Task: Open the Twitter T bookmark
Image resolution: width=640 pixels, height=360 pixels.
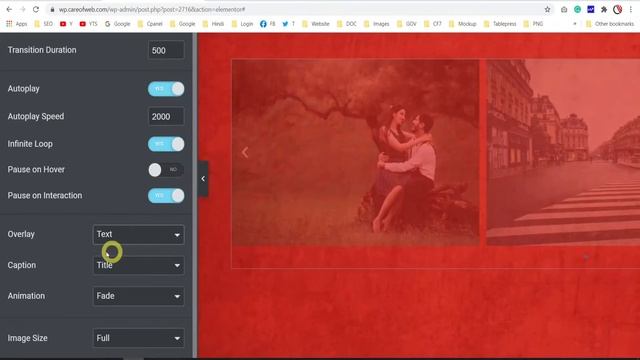Action: pyautogui.click(x=289, y=24)
